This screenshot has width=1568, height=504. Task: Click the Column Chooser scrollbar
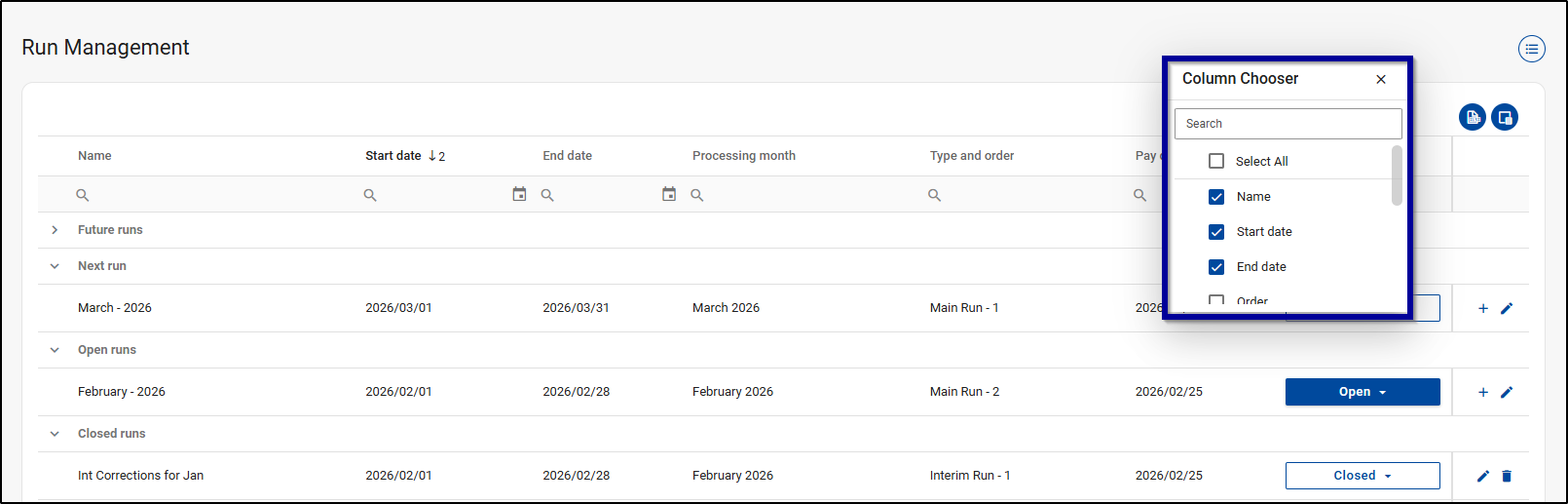coord(1397,176)
